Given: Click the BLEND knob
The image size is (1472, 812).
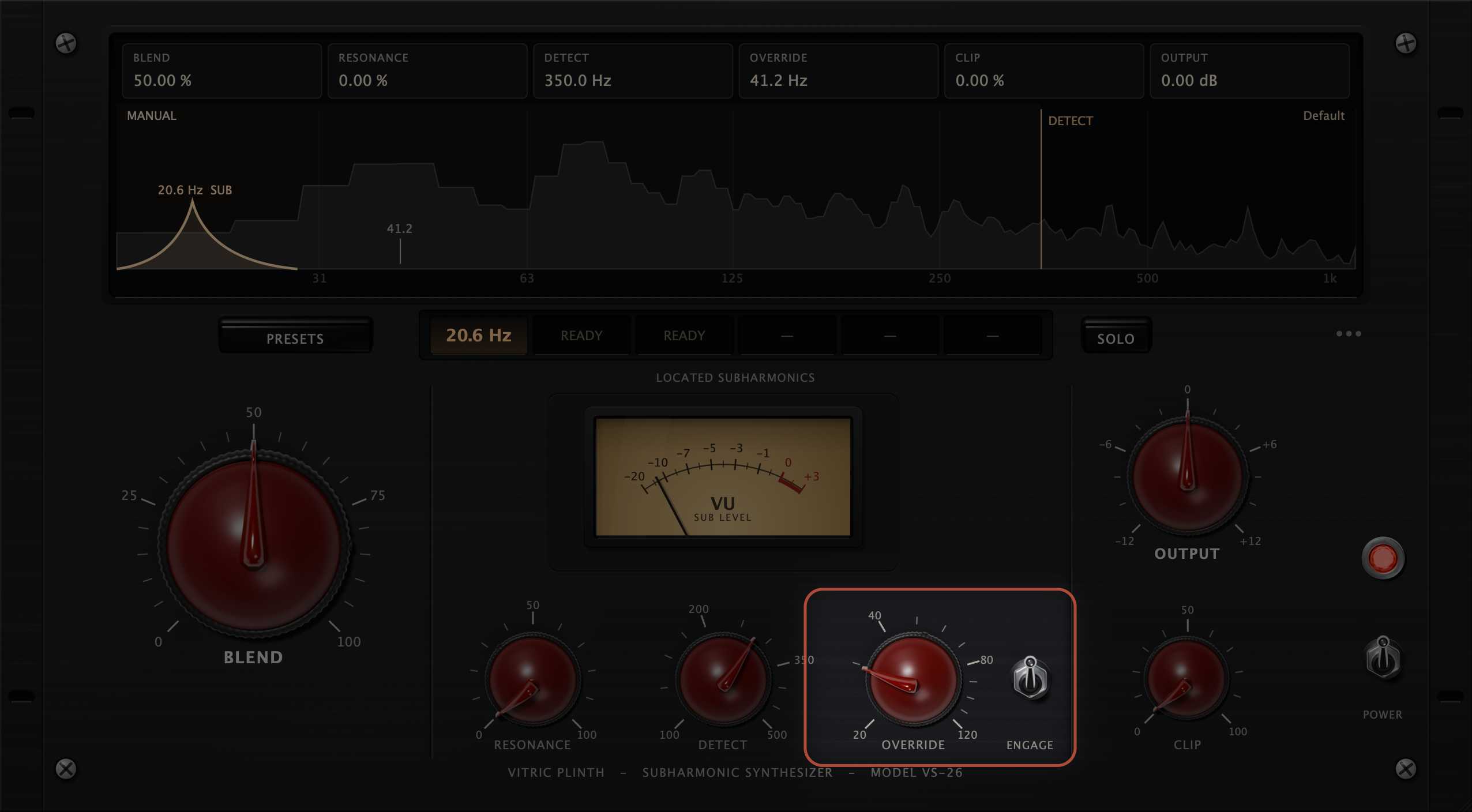Looking at the screenshot, I should click(x=253, y=543).
